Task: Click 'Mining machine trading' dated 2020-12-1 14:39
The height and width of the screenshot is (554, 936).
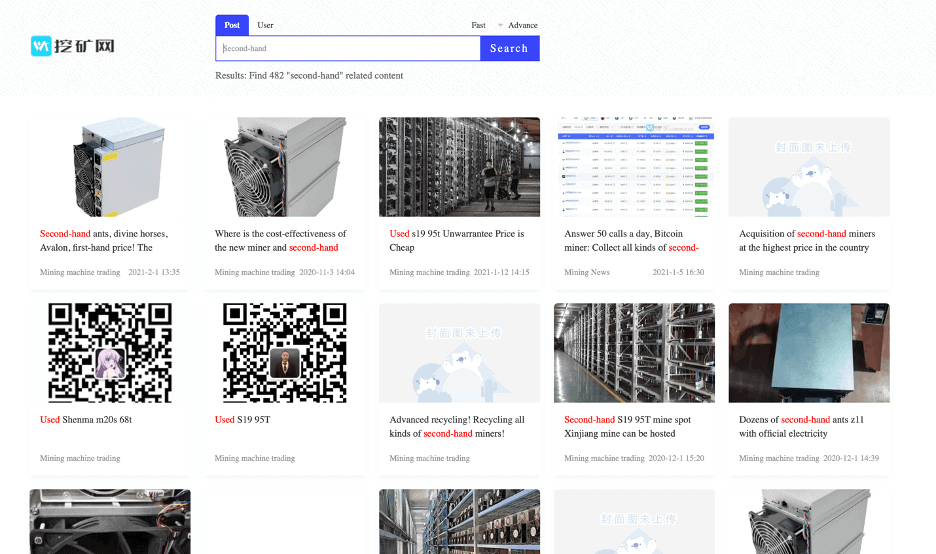Action: 779,458
